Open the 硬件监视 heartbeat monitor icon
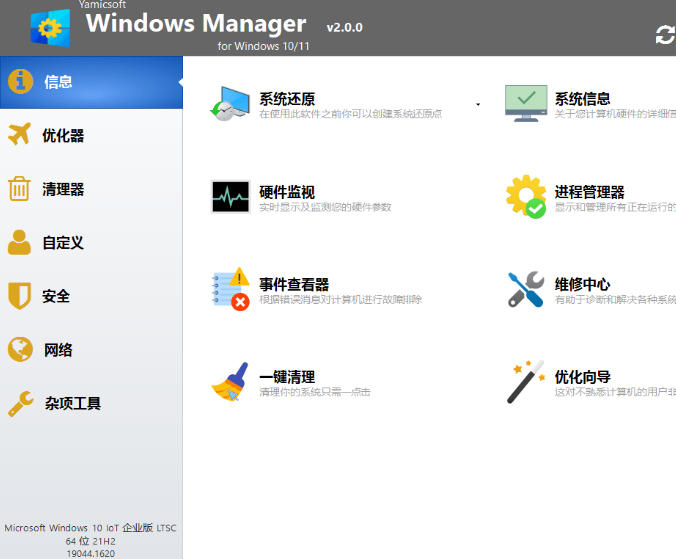The height and width of the screenshot is (559, 676). coord(230,197)
